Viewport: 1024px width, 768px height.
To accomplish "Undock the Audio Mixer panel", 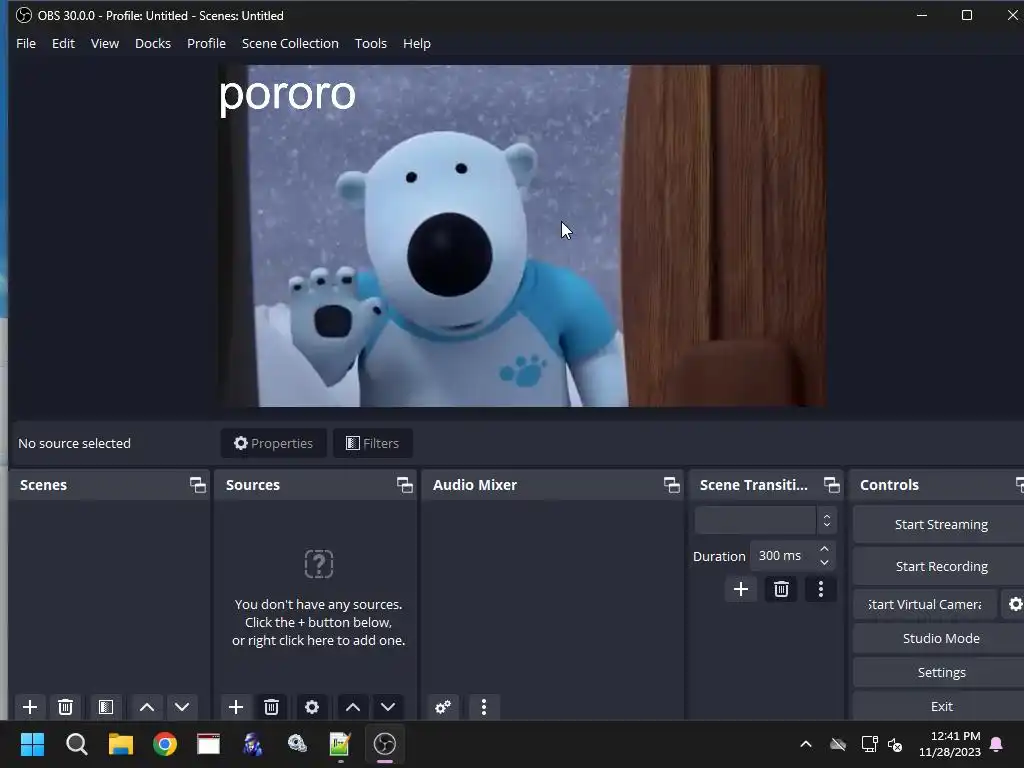I will [672, 485].
